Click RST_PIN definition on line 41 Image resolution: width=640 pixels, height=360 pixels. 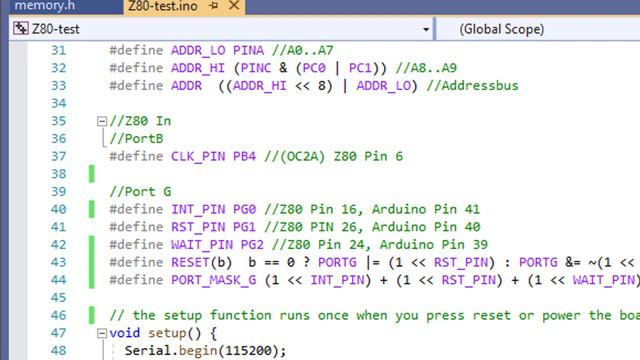click(198, 227)
